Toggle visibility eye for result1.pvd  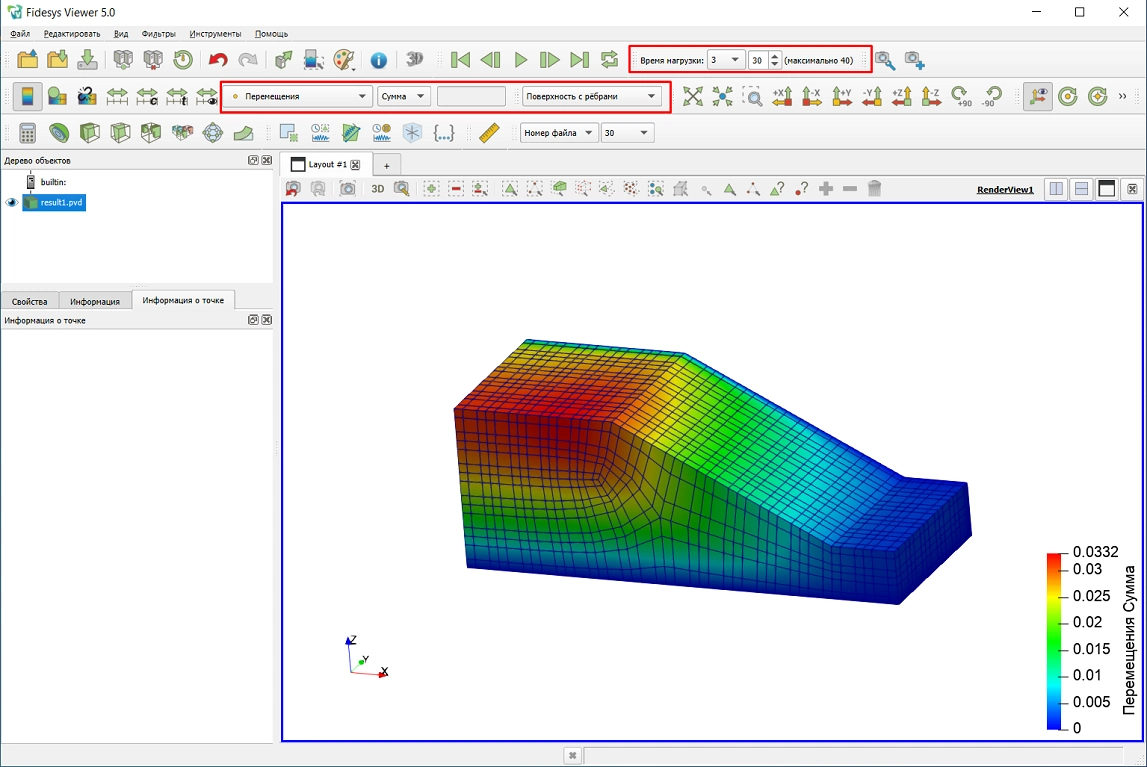pos(12,203)
